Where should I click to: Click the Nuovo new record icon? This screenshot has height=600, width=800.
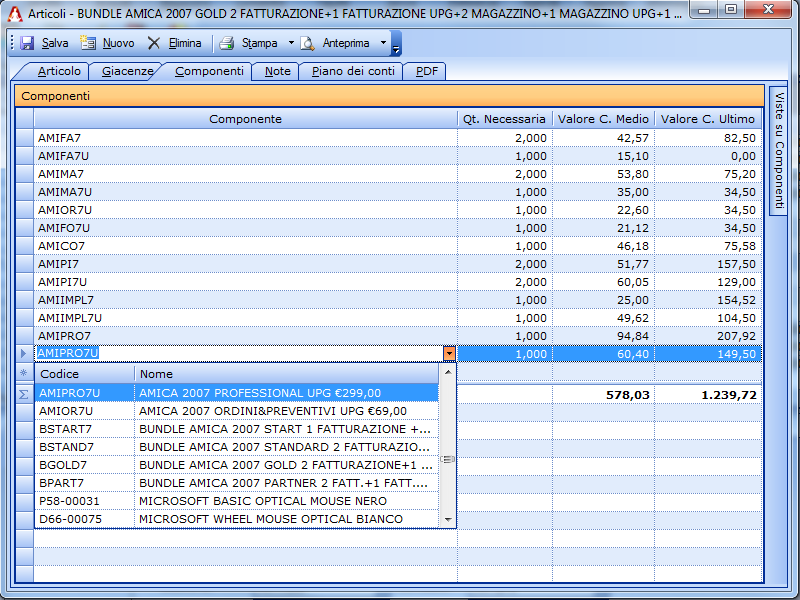click(88, 43)
